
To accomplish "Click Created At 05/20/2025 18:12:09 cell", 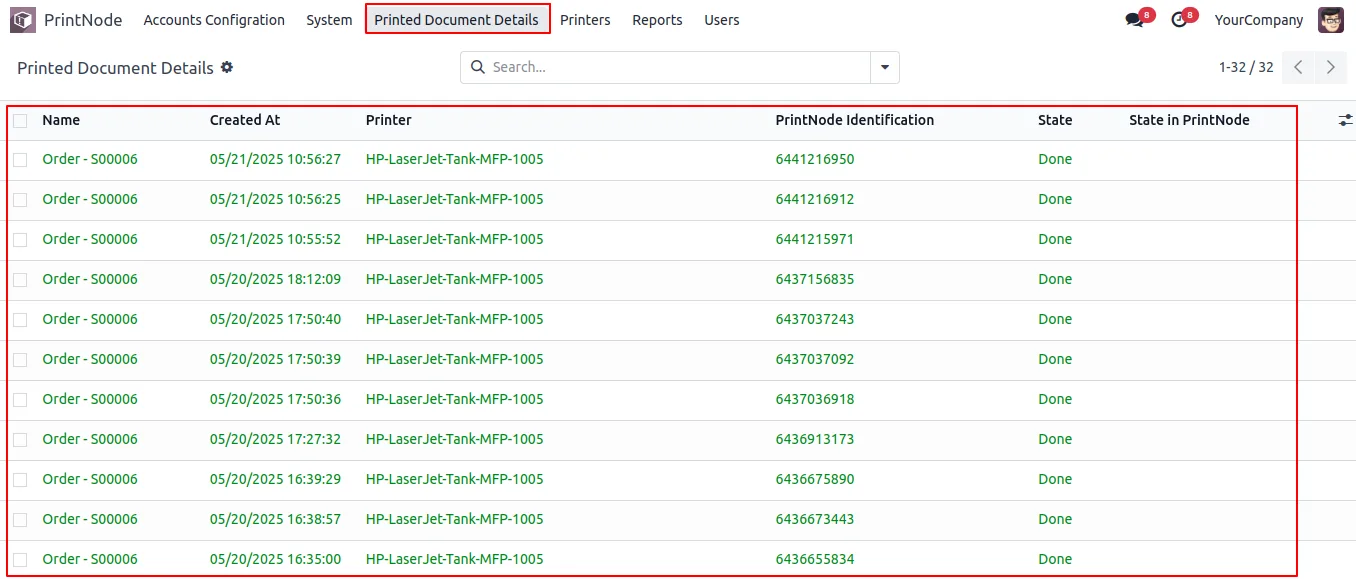I will (x=275, y=279).
